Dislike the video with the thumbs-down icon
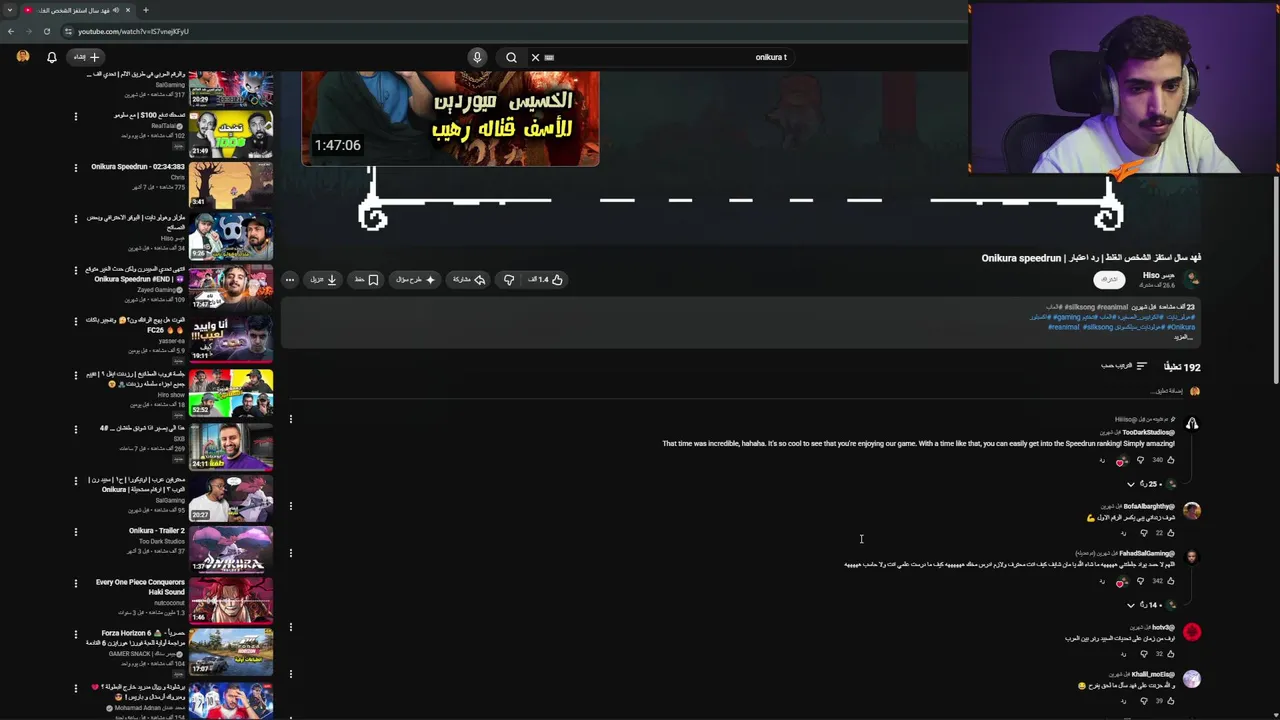This screenshot has height=720, width=1280. pyautogui.click(x=509, y=280)
